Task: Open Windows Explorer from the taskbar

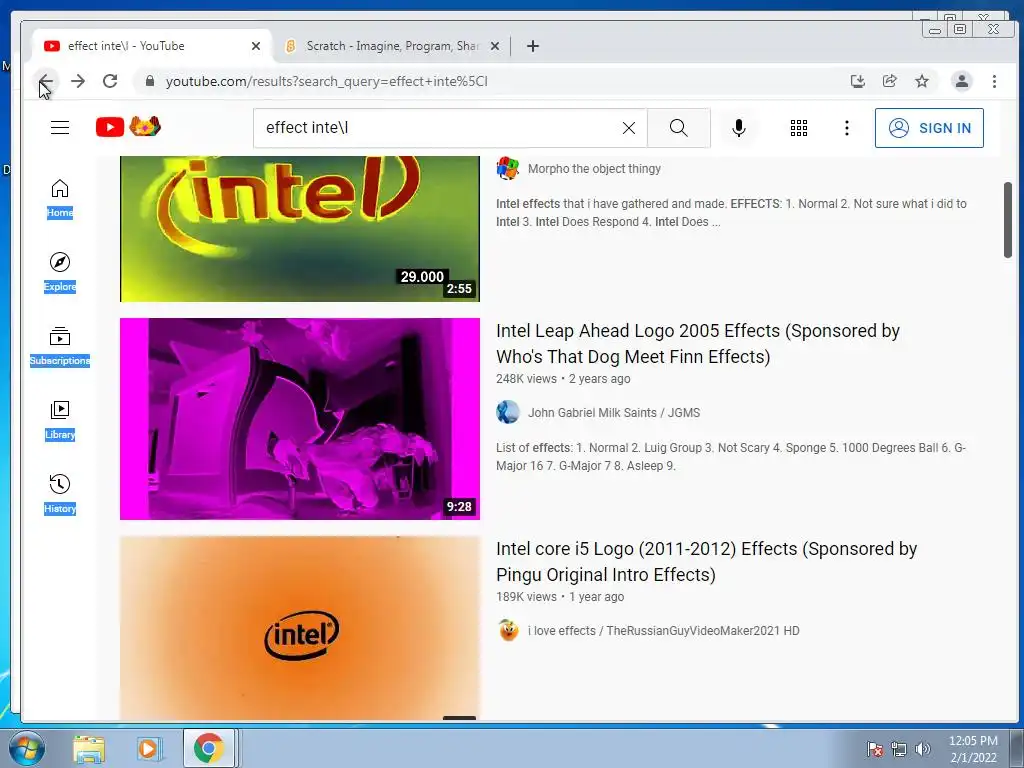Action: point(89,748)
